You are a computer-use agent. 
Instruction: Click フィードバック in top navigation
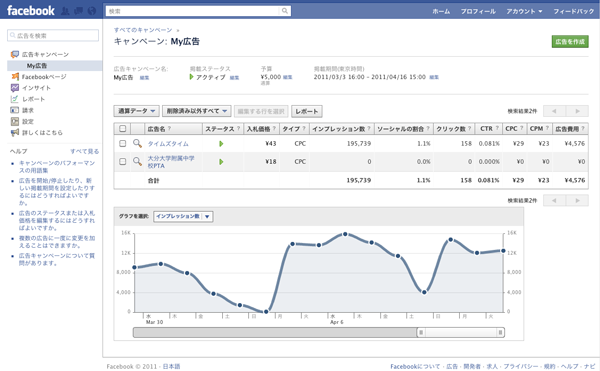click(x=574, y=11)
